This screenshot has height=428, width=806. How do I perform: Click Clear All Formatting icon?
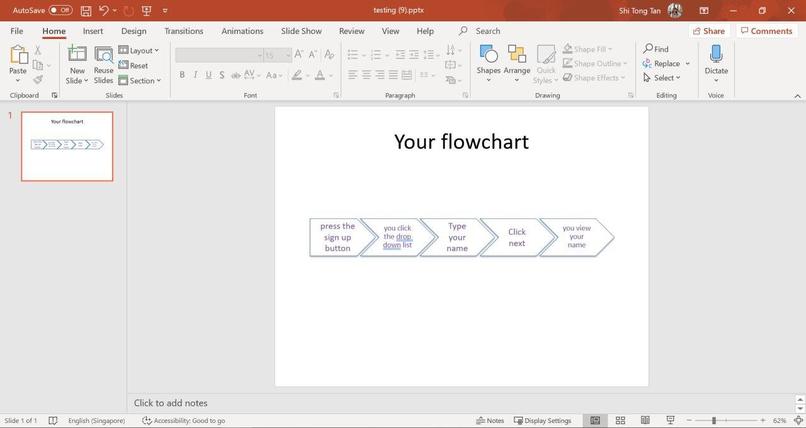[x=329, y=54]
